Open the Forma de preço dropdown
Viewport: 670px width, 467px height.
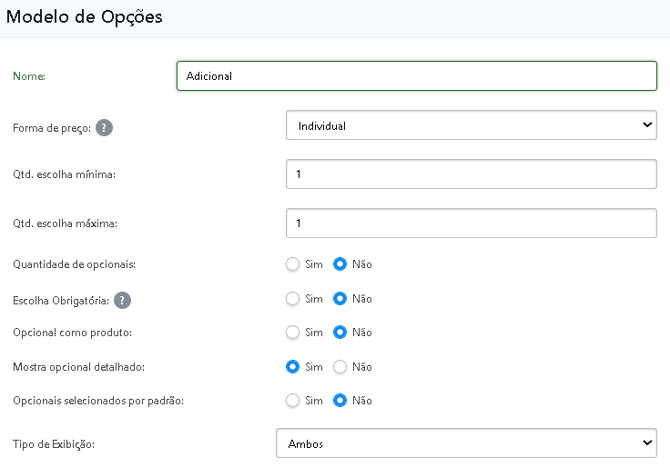point(470,126)
